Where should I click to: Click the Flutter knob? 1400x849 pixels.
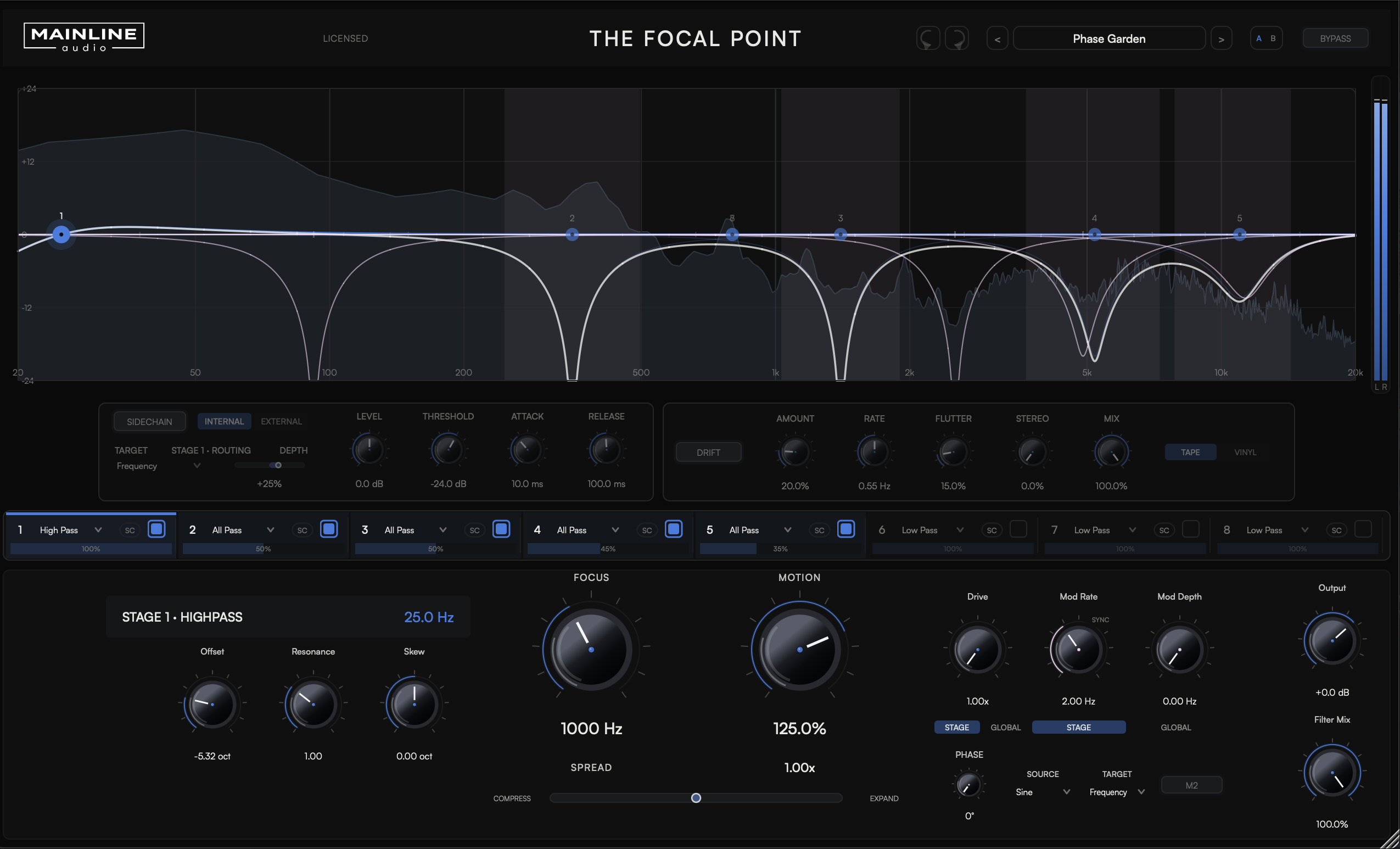pyautogui.click(x=953, y=453)
